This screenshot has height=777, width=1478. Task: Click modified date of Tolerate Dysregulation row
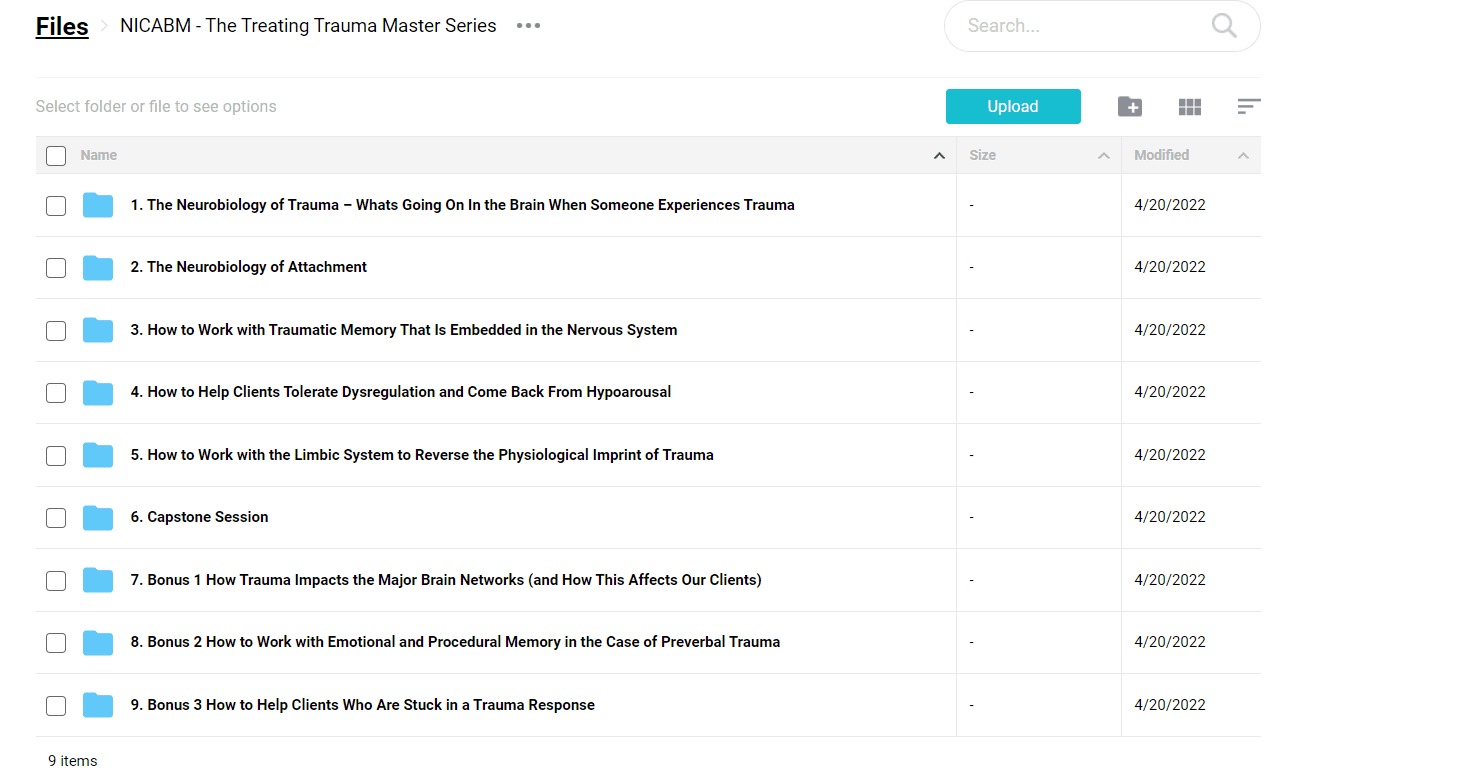(1170, 392)
